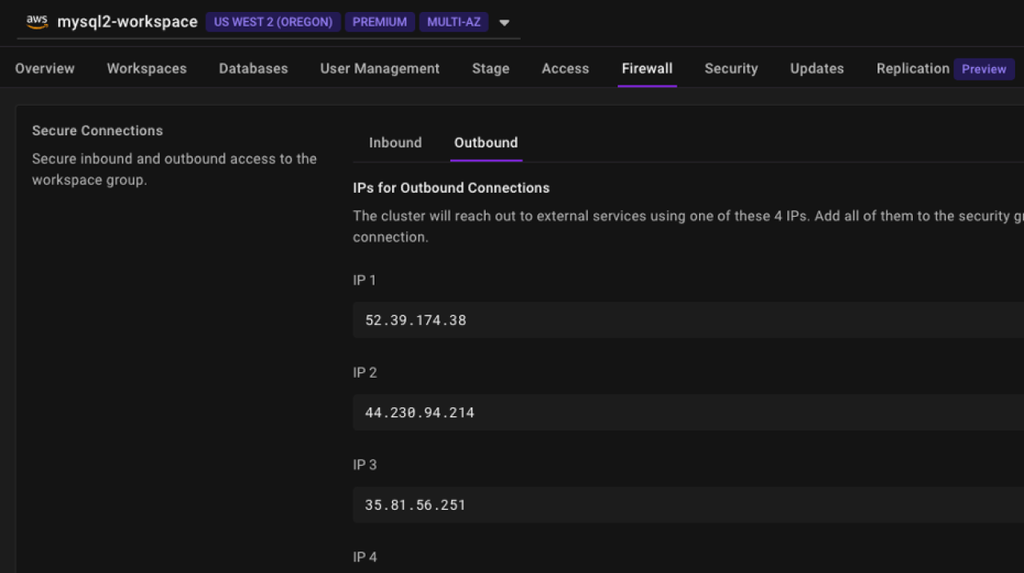Switch to the Inbound sub-tab
This screenshot has width=1024, height=573.
pos(396,142)
